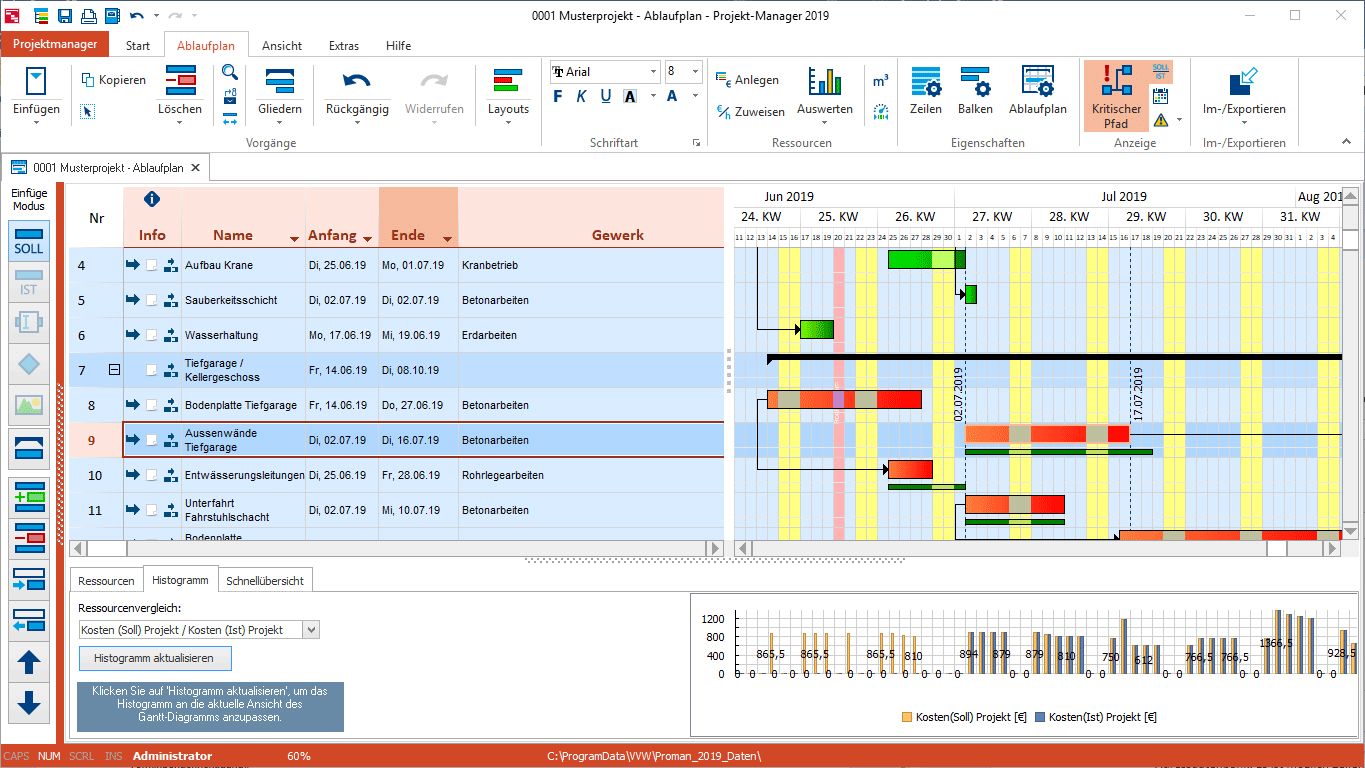Toggle the SOLL insert mode

(29, 241)
